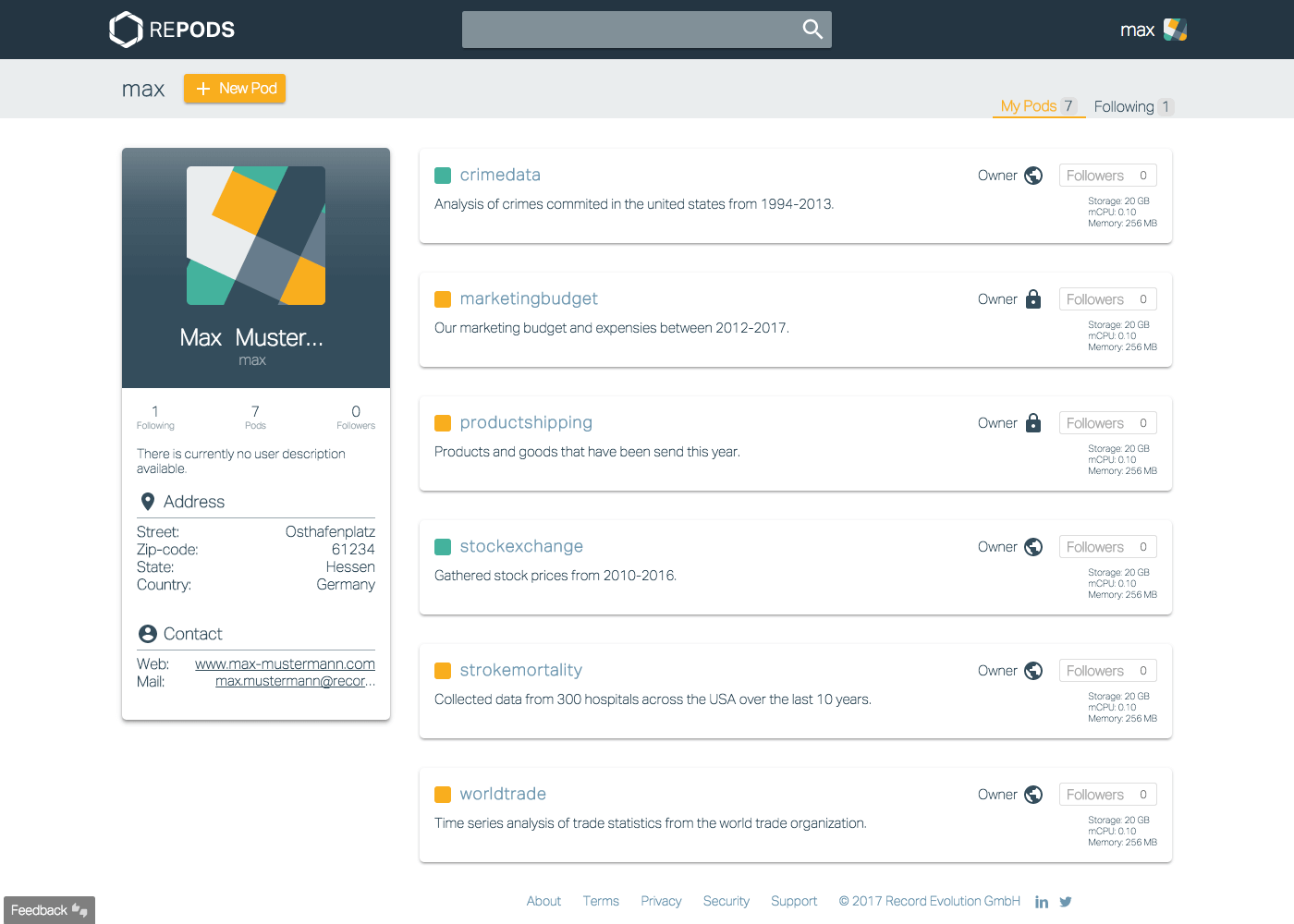Click the profile picture thumbnail
The height and width of the screenshot is (924, 1294).
tap(255, 236)
